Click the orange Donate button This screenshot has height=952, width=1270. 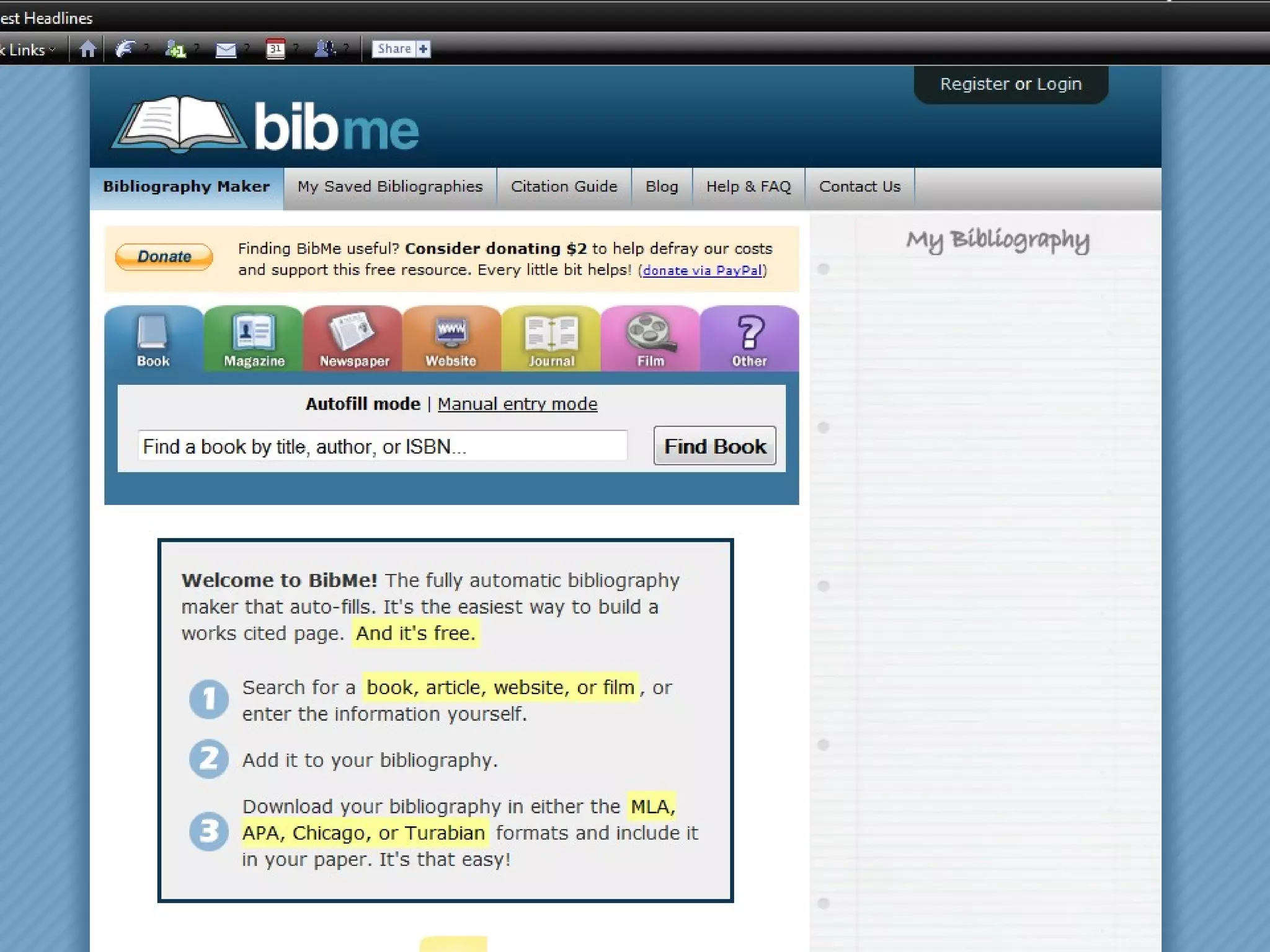[x=164, y=257]
